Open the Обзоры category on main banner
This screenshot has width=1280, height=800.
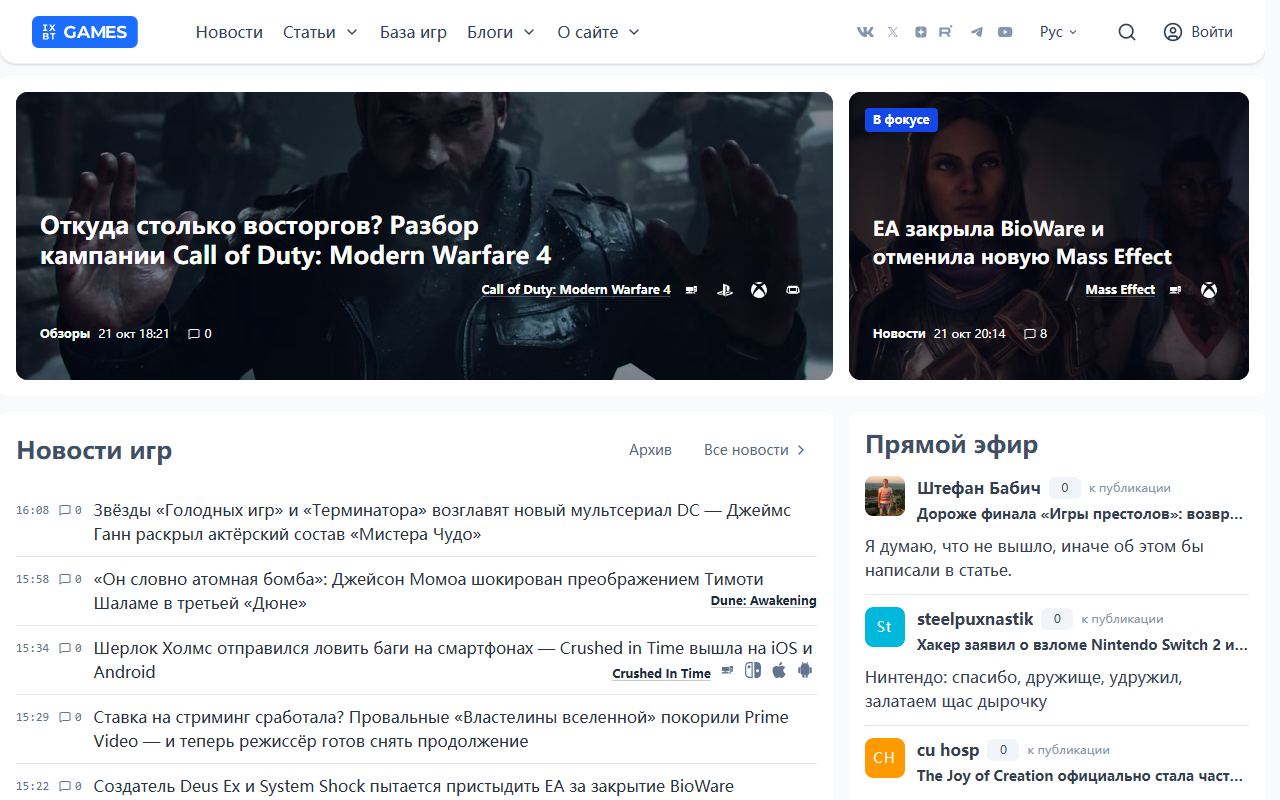(x=65, y=334)
